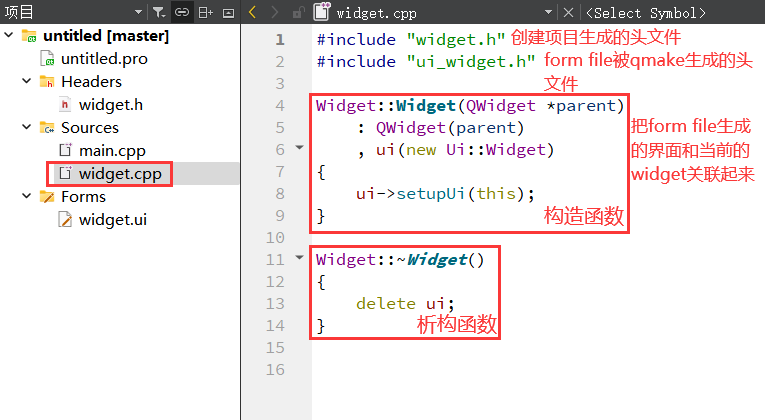The width and height of the screenshot is (765, 420).
Task: Select widget.cpp in project tree
Action: tap(120, 174)
